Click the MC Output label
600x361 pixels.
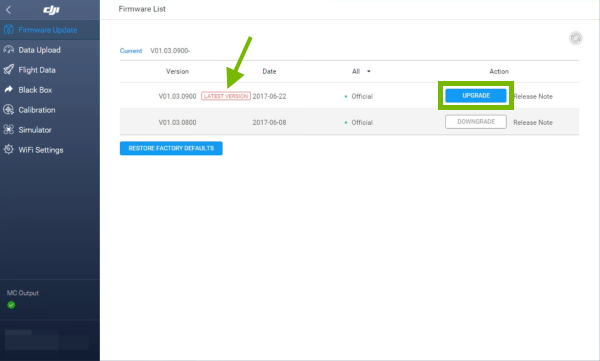pos(23,293)
